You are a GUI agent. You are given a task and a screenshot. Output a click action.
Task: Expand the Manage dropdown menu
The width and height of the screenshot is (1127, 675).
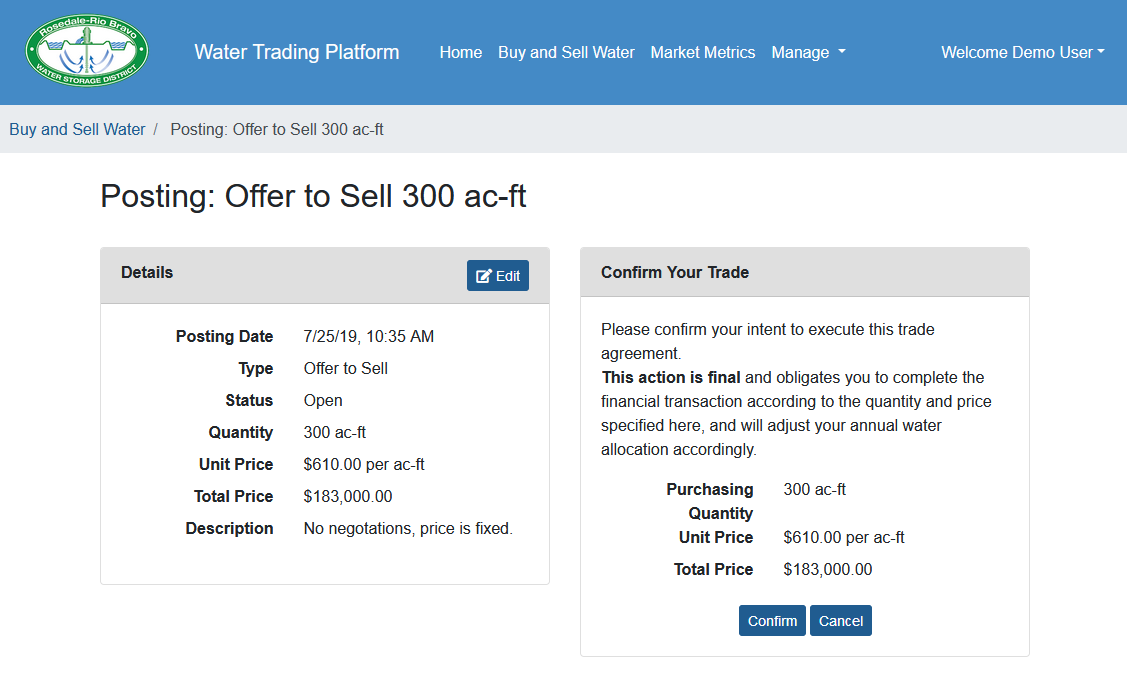click(808, 52)
